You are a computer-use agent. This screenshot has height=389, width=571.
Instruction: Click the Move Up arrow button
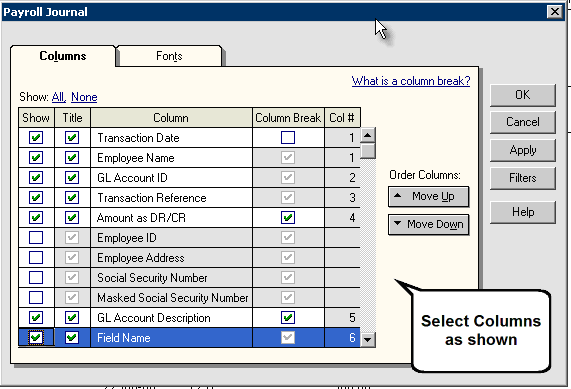click(x=428, y=197)
